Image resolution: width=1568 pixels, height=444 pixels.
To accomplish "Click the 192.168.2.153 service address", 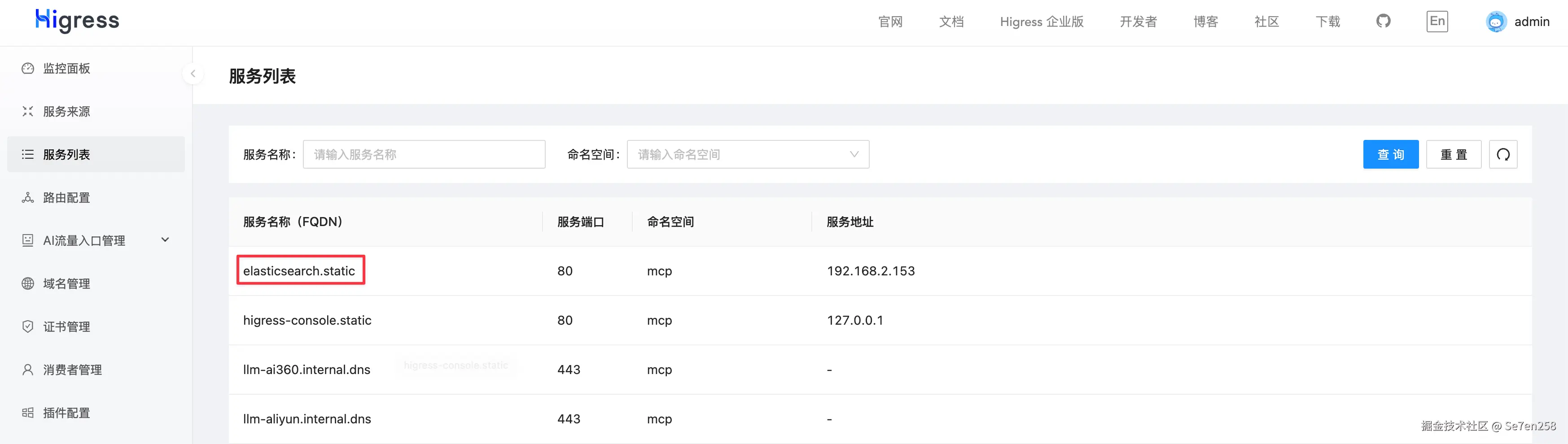I will [x=871, y=270].
